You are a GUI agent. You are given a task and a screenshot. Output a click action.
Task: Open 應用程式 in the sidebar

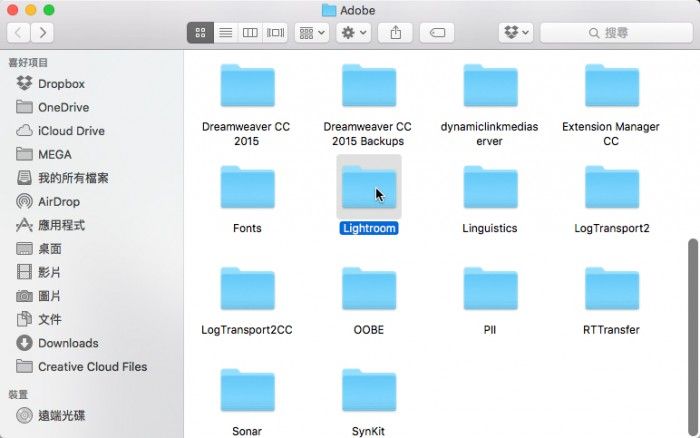click(50, 225)
